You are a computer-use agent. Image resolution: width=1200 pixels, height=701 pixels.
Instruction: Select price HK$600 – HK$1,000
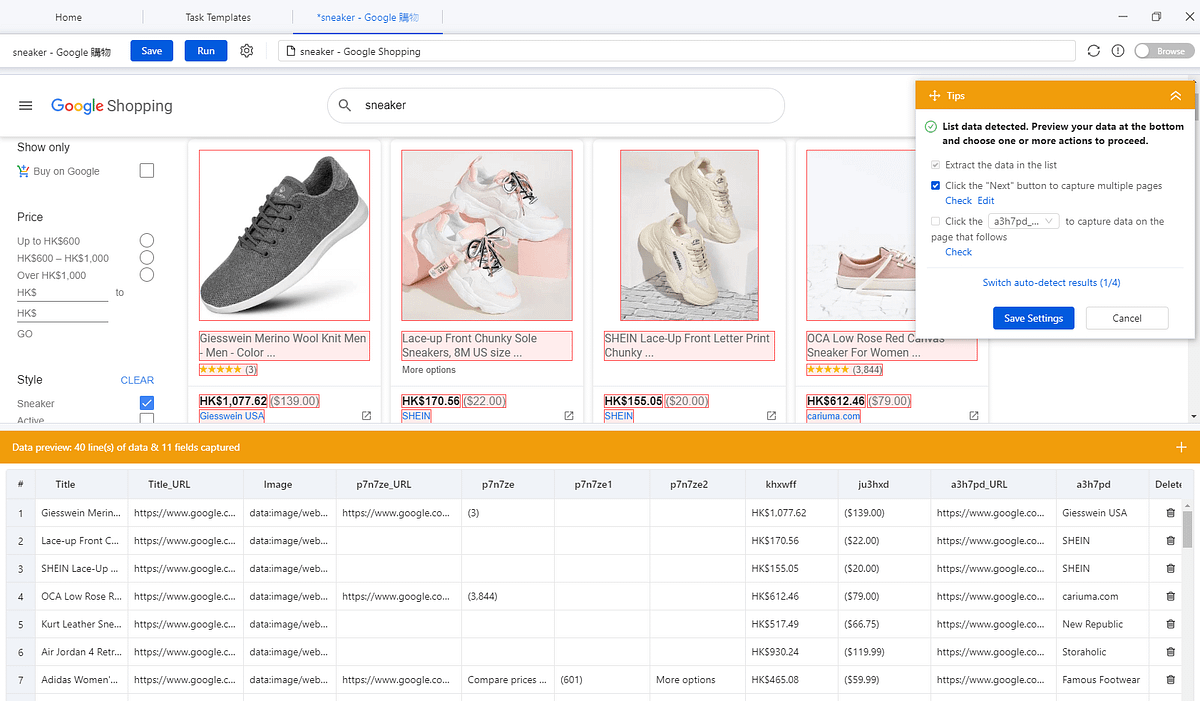tap(147, 257)
